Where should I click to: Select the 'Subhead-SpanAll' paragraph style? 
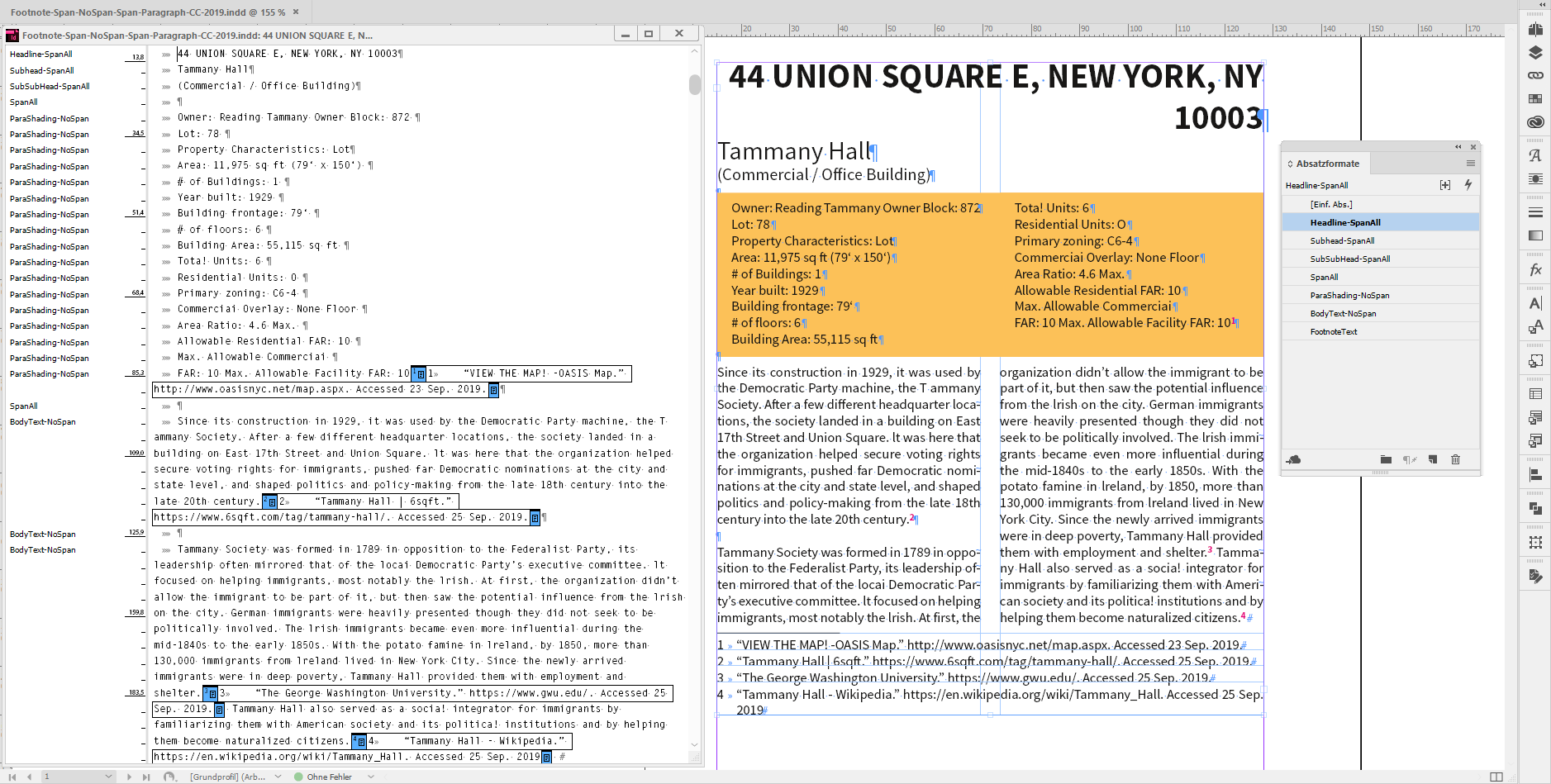tap(1343, 240)
